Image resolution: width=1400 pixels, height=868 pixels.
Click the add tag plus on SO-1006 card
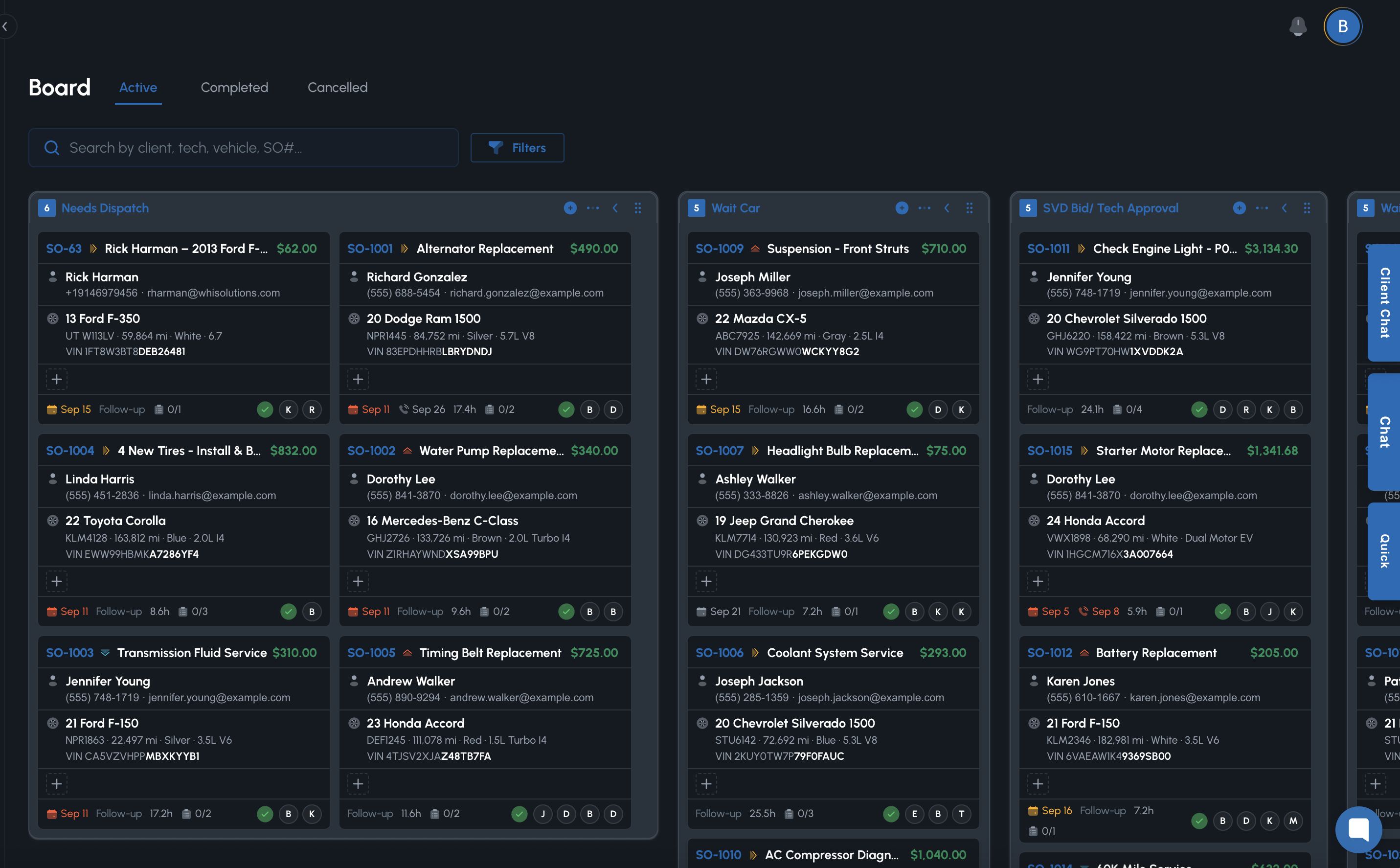(706, 784)
